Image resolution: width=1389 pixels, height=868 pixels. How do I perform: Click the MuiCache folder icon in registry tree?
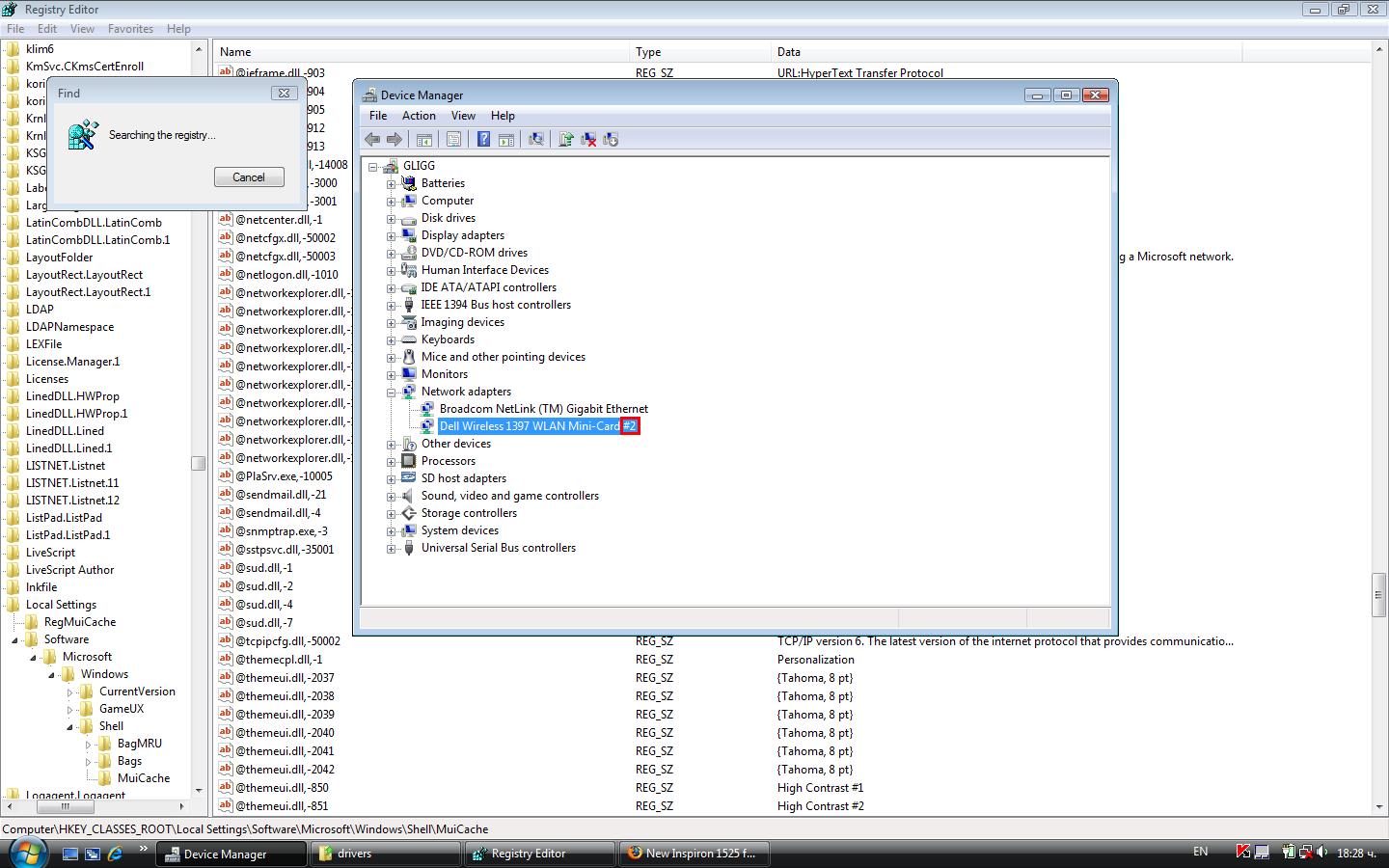pyautogui.click(x=104, y=778)
